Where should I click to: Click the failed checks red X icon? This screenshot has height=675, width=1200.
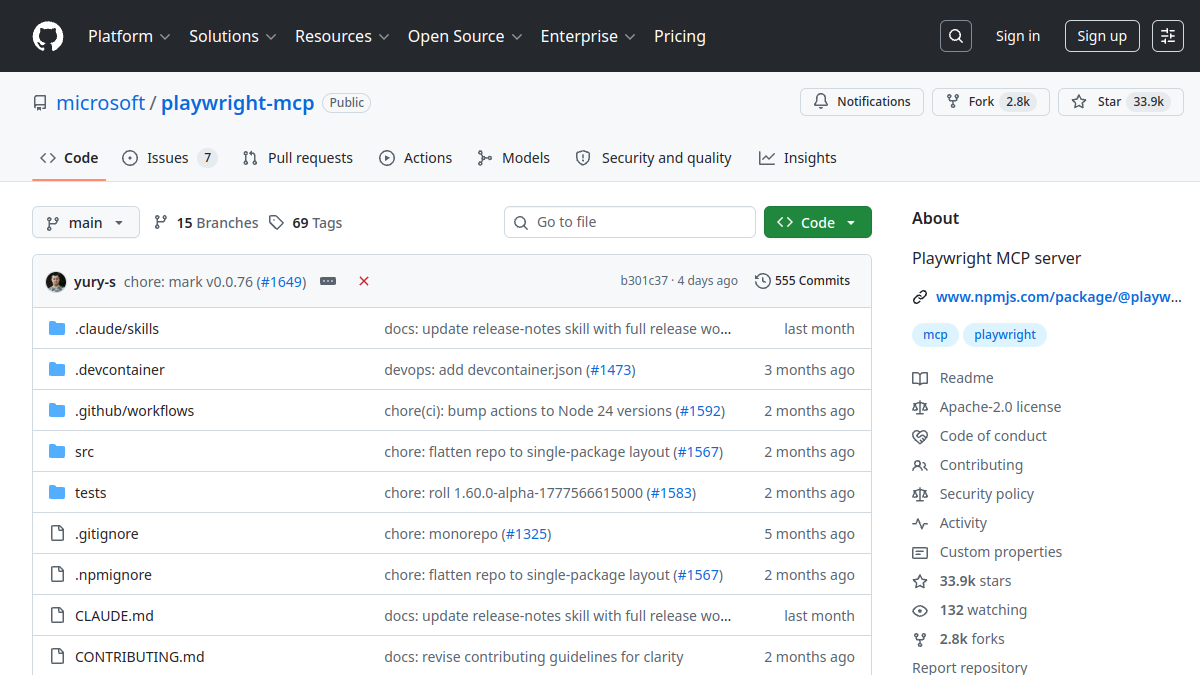[364, 281]
